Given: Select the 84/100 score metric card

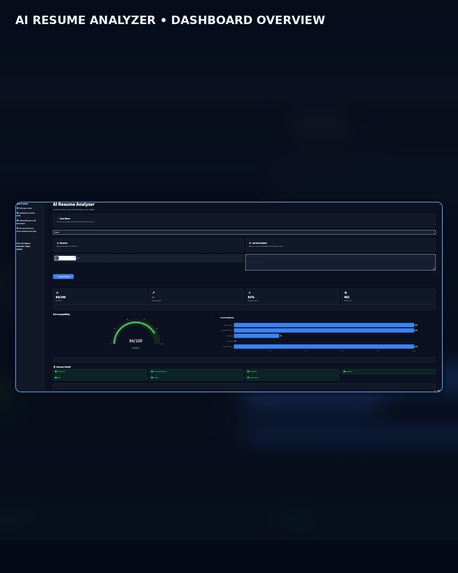Looking at the screenshot, I should [x=100, y=296].
